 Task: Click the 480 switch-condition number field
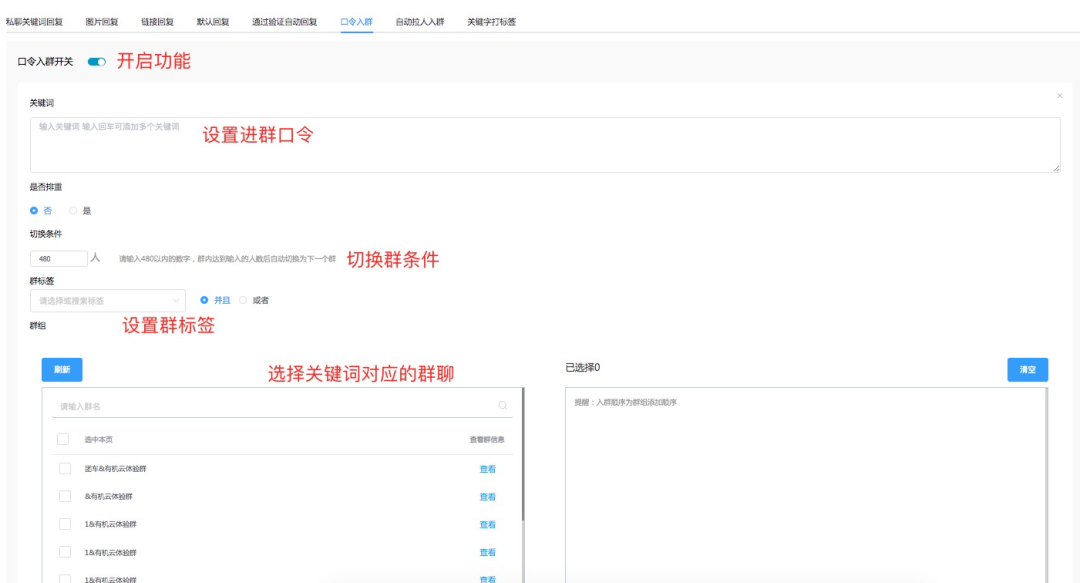pyautogui.click(x=58, y=258)
